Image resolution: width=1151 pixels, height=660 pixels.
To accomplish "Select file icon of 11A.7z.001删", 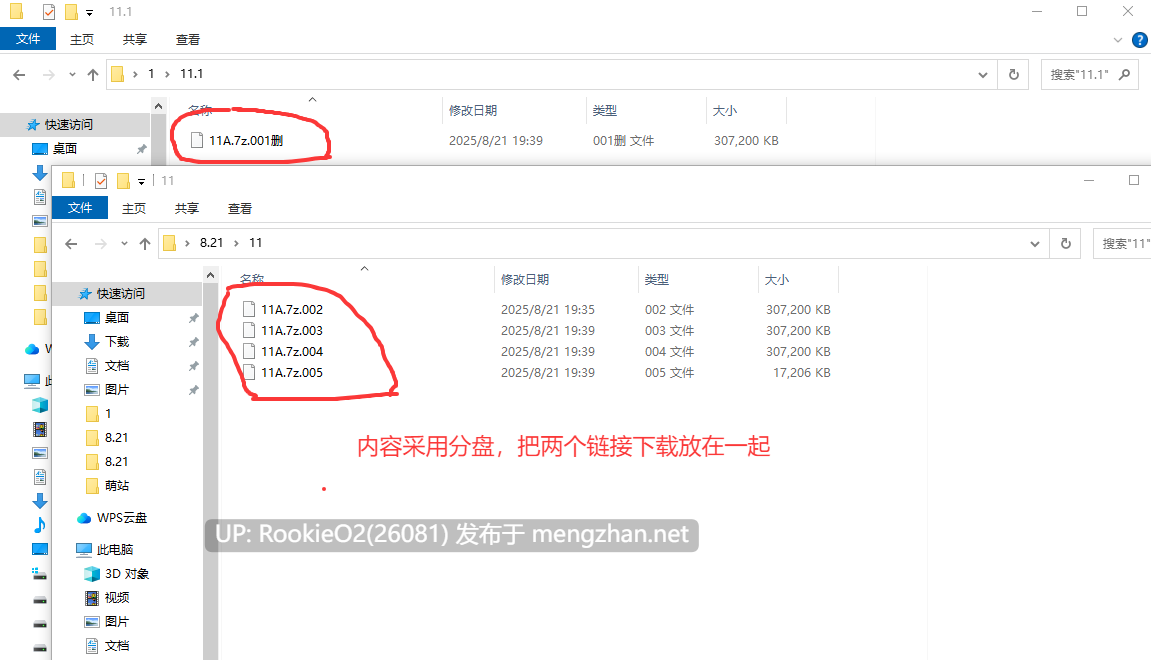I will click(x=197, y=140).
